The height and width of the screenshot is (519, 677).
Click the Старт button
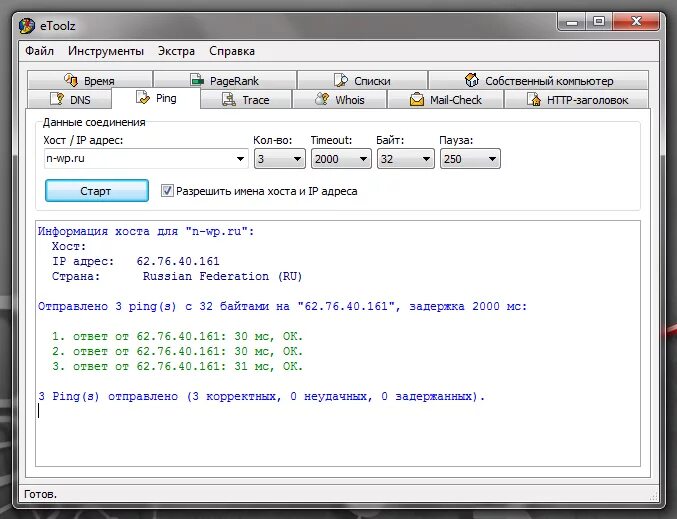pyautogui.click(x=97, y=190)
